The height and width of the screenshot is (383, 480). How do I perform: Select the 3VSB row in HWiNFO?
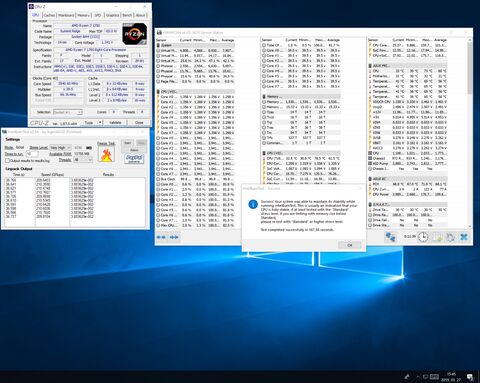click(x=408, y=138)
